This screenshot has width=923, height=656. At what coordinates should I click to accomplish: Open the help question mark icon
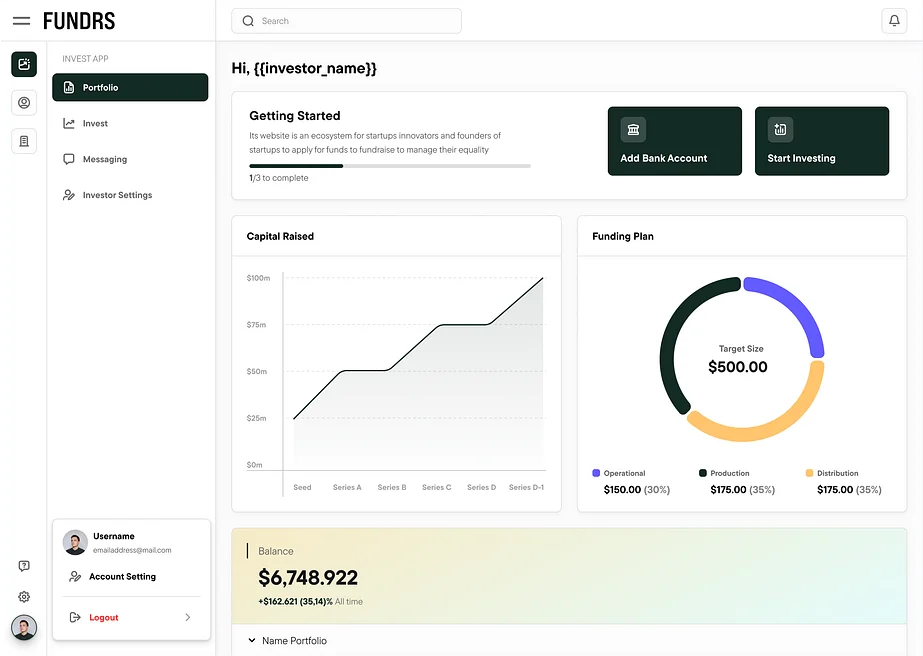[24, 566]
